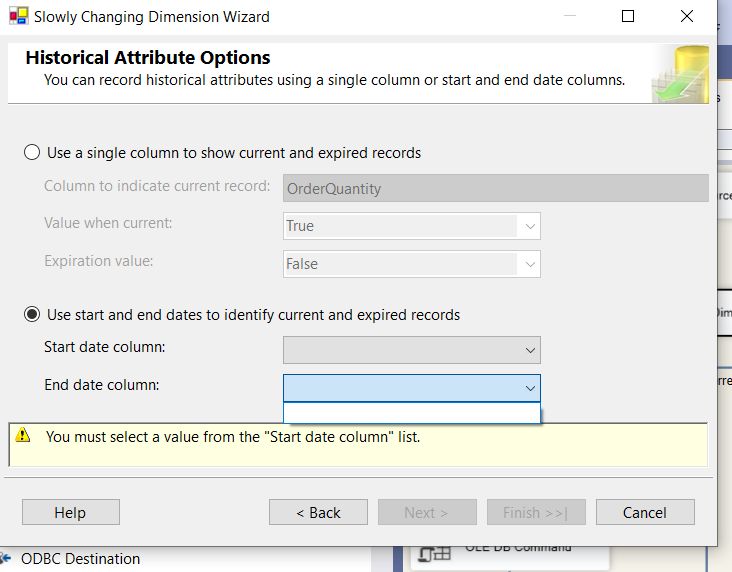Select ODBC Destination in the toolbox

(x=80, y=559)
